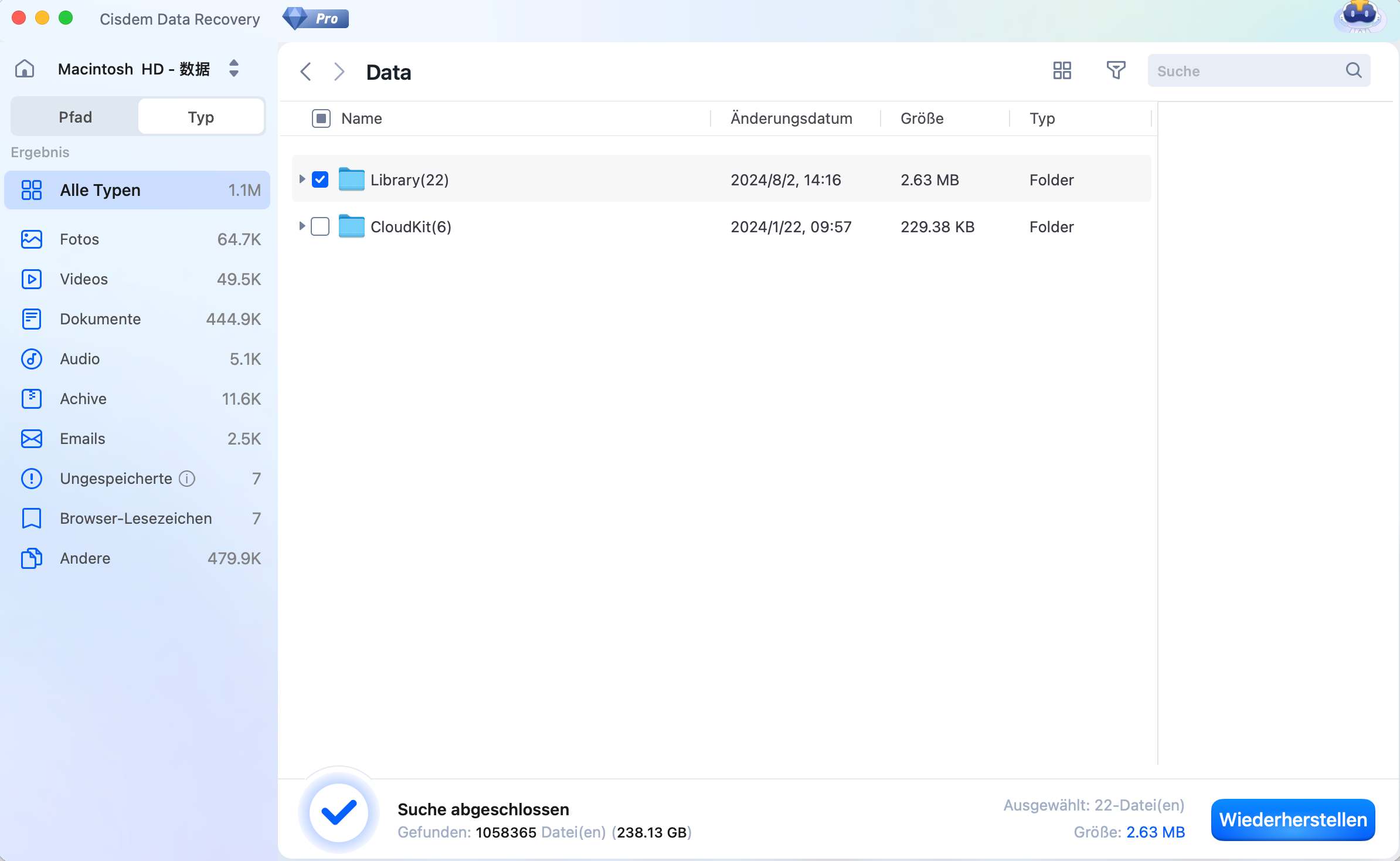Switch to the Typ tab
This screenshot has height=861, width=1400.
click(201, 117)
